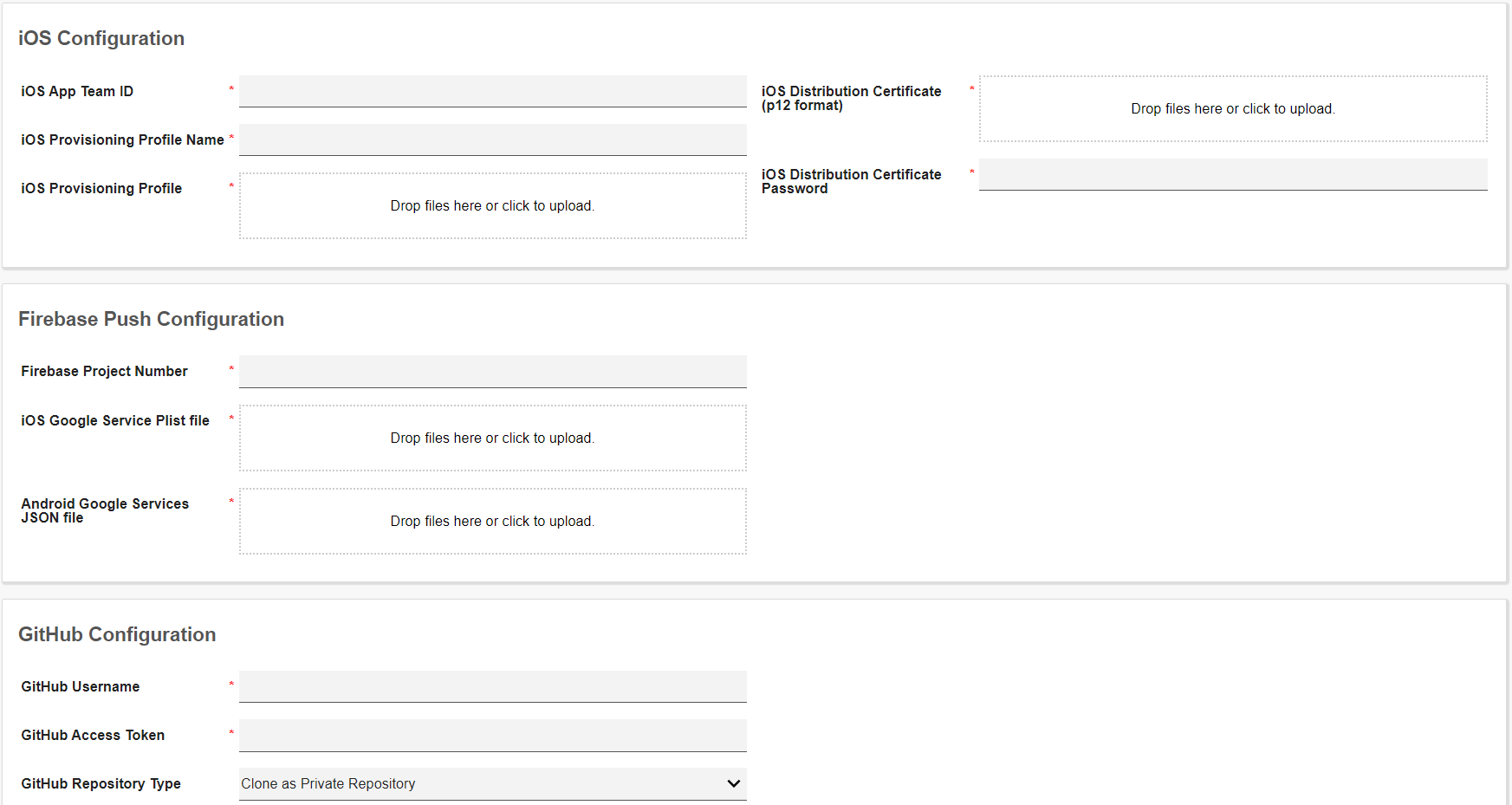
Task: Open the iOS Provisioning Profile upload dropzone
Action: 492,205
